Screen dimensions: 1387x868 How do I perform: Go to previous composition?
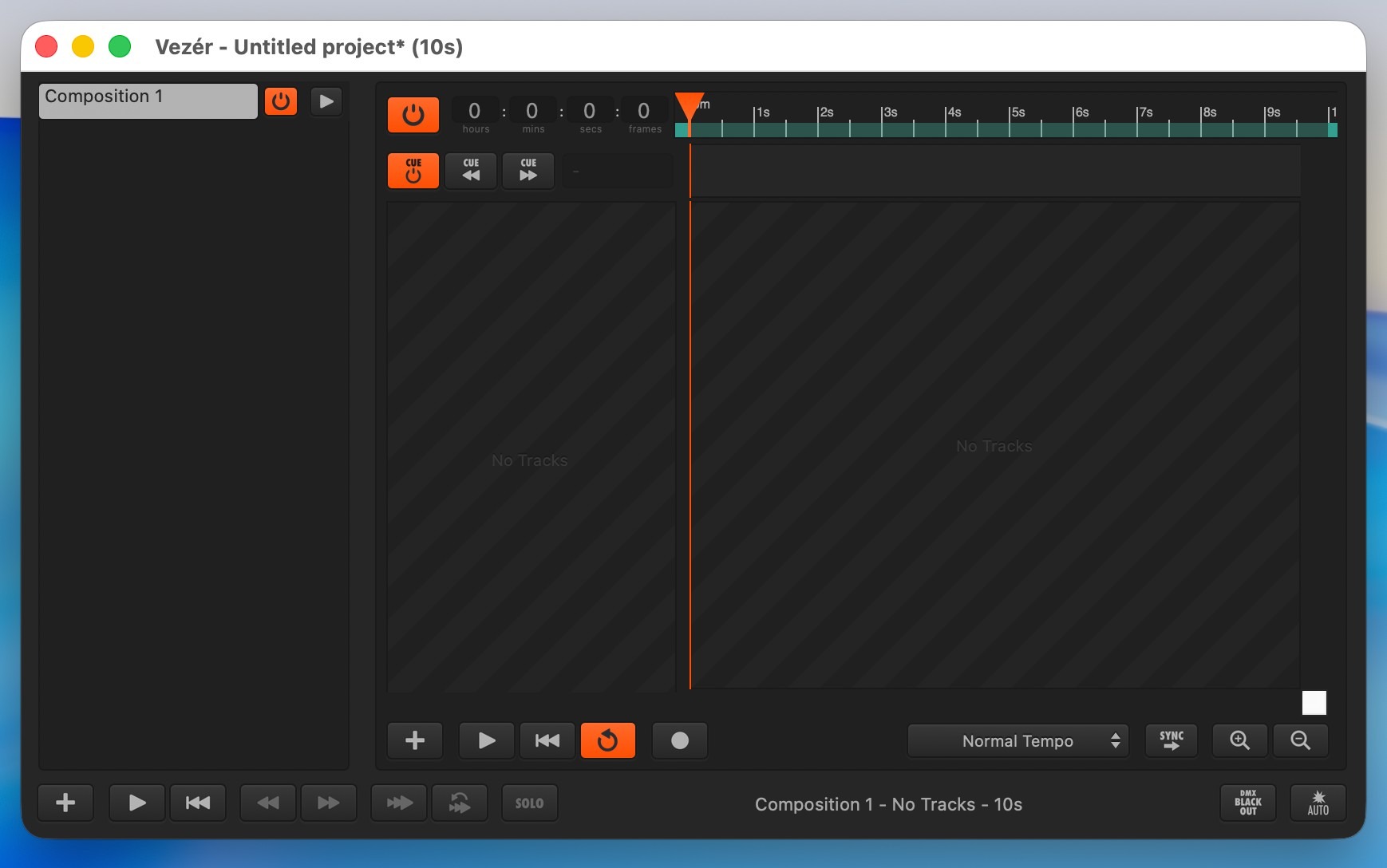(268, 803)
